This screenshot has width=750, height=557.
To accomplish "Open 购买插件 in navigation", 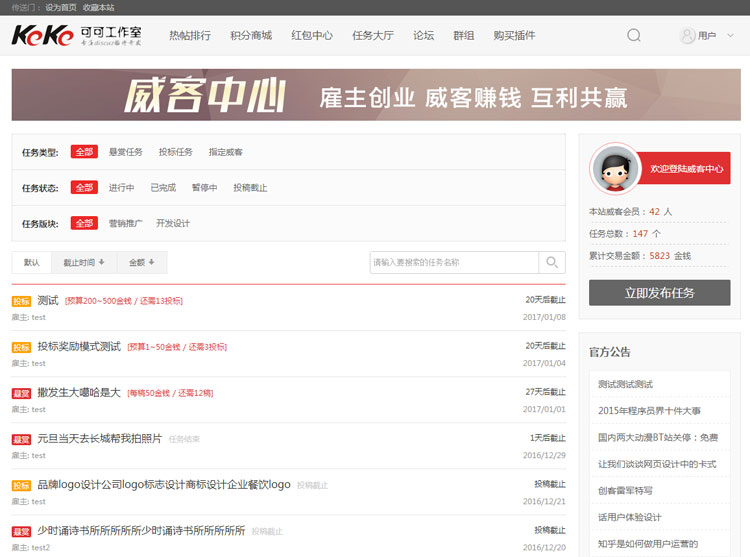I will tap(514, 35).
